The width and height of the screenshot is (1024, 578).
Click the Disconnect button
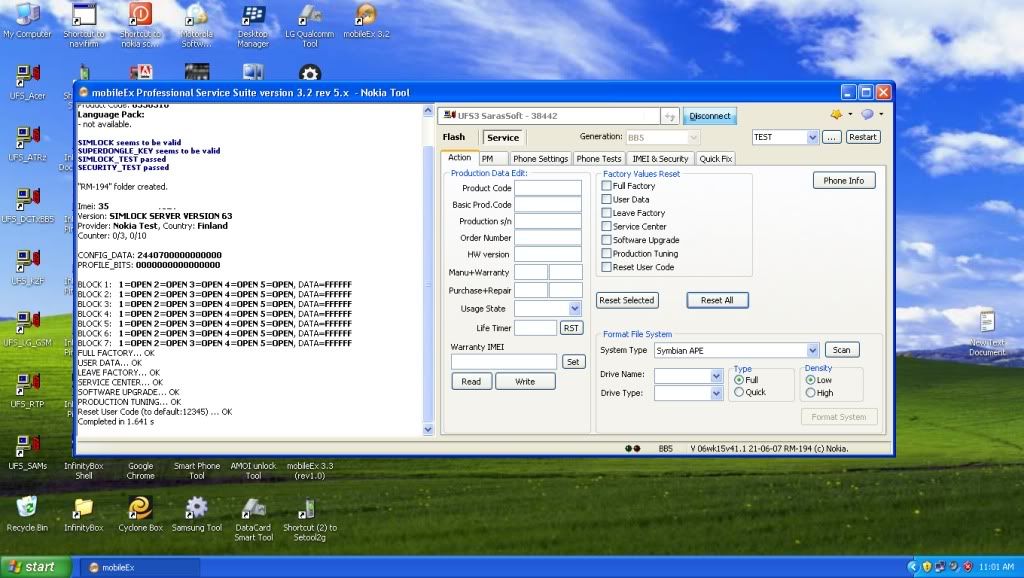(x=710, y=116)
